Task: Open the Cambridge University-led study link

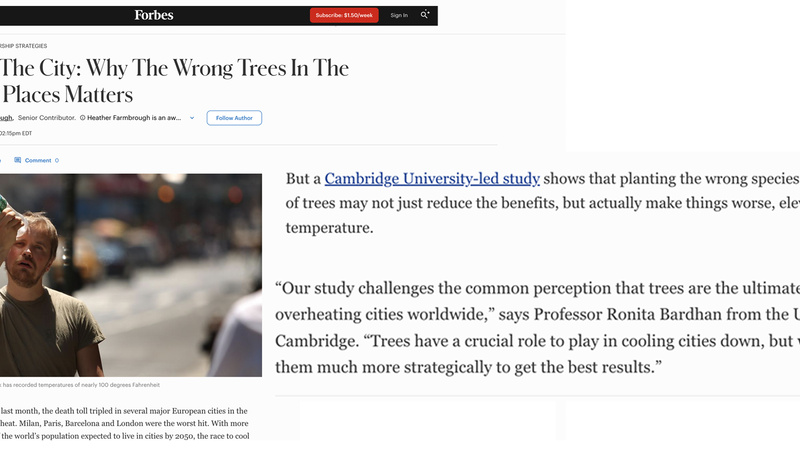Action: coord(432,179)
